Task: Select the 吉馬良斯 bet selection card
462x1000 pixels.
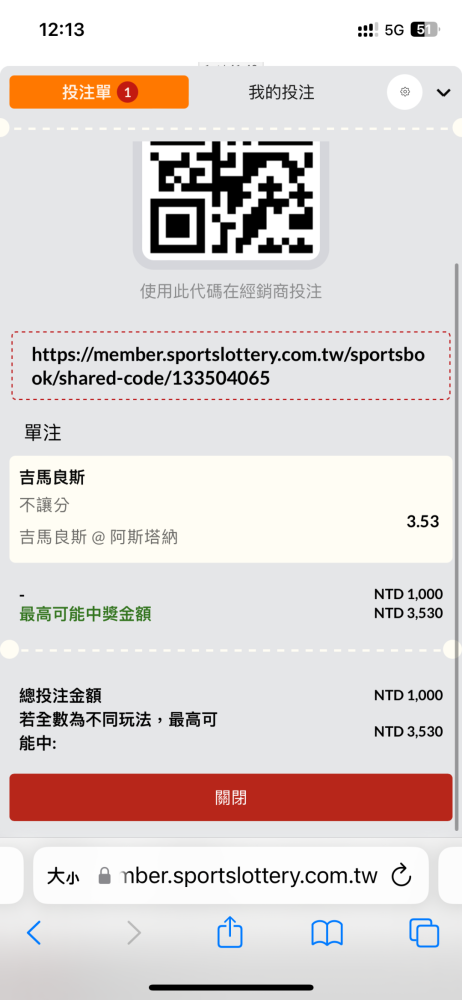Action: (231, 509)
